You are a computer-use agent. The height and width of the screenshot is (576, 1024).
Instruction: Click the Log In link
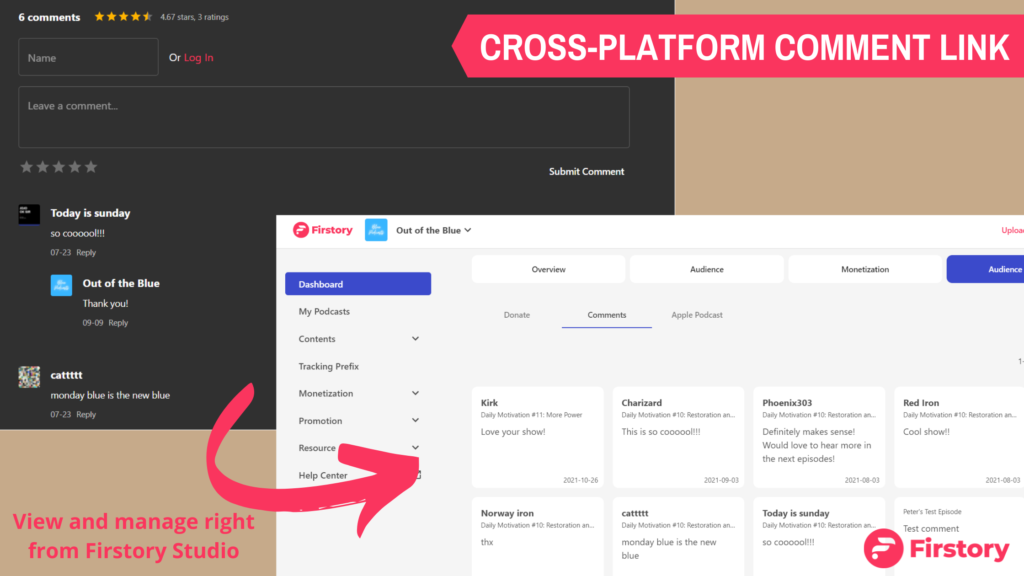tap(199, 57)
